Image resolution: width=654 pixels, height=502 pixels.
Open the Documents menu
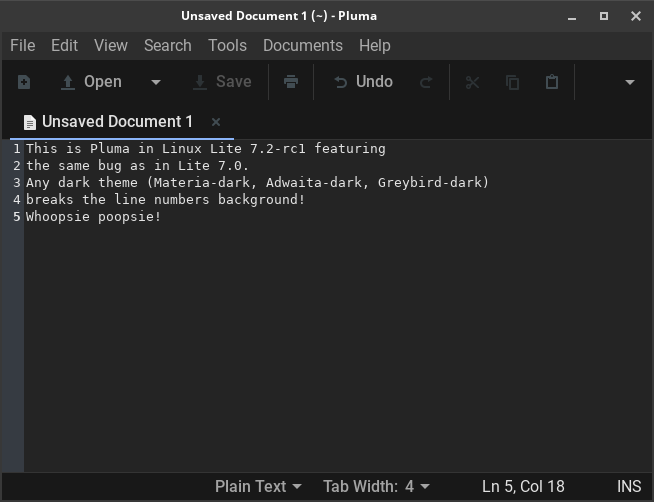302,45
